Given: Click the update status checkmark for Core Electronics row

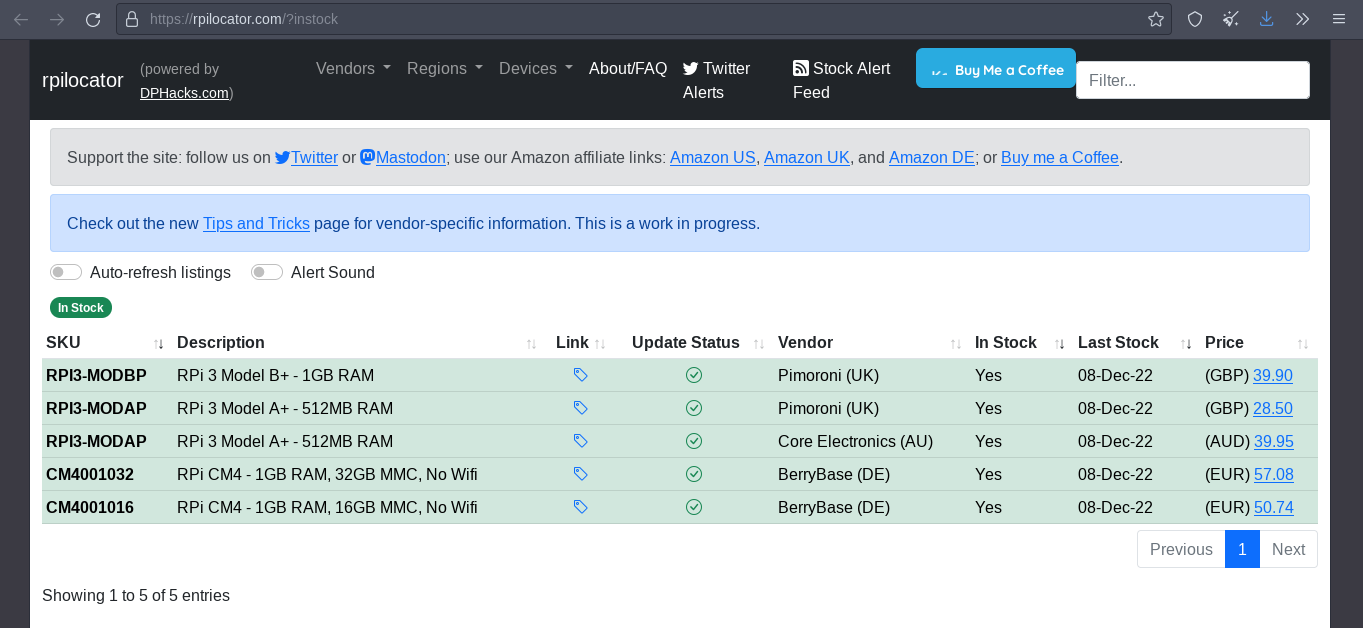Looking at the screenshot, I should coord(693,441).
